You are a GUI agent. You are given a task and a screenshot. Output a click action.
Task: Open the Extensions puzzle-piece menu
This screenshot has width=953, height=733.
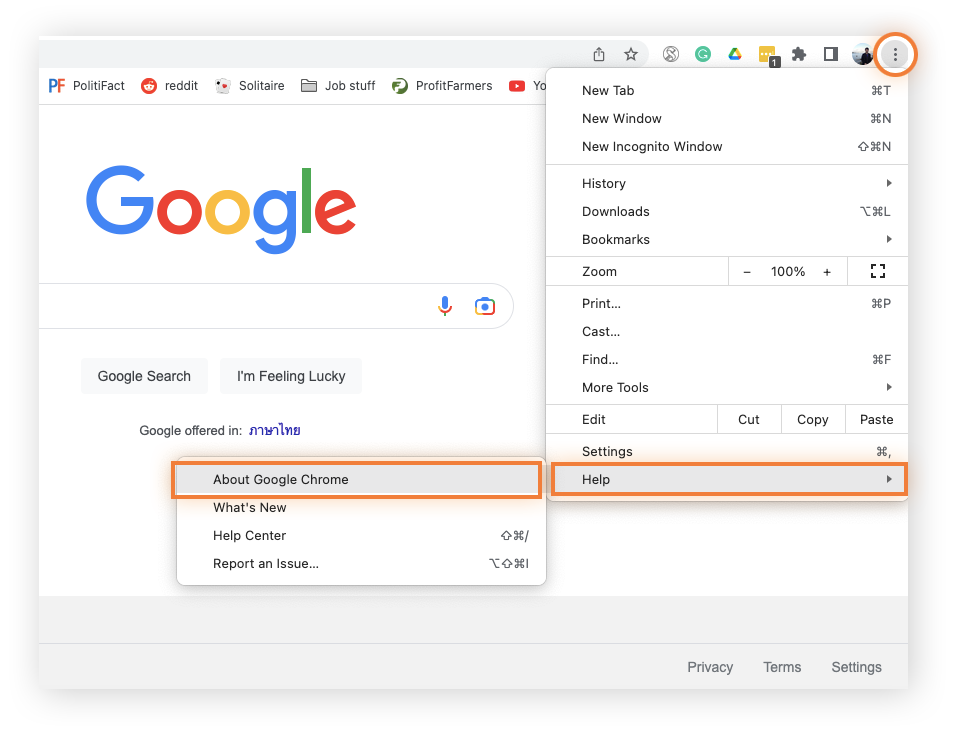point(798,54)
